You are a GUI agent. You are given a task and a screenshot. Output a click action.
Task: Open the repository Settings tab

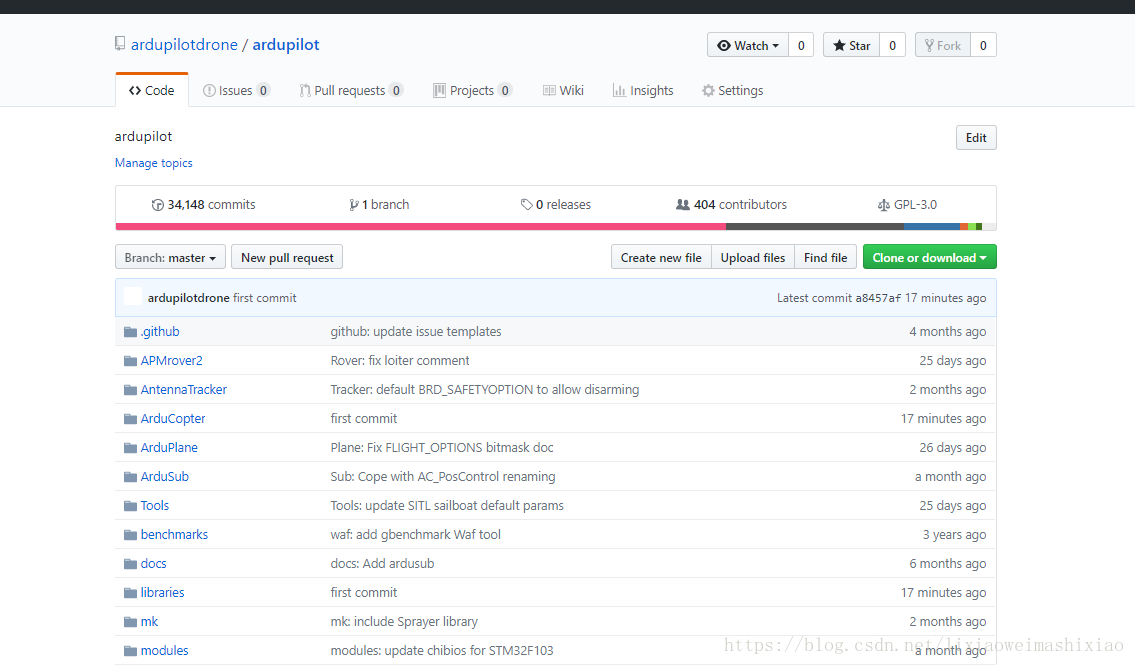point(733,90)
